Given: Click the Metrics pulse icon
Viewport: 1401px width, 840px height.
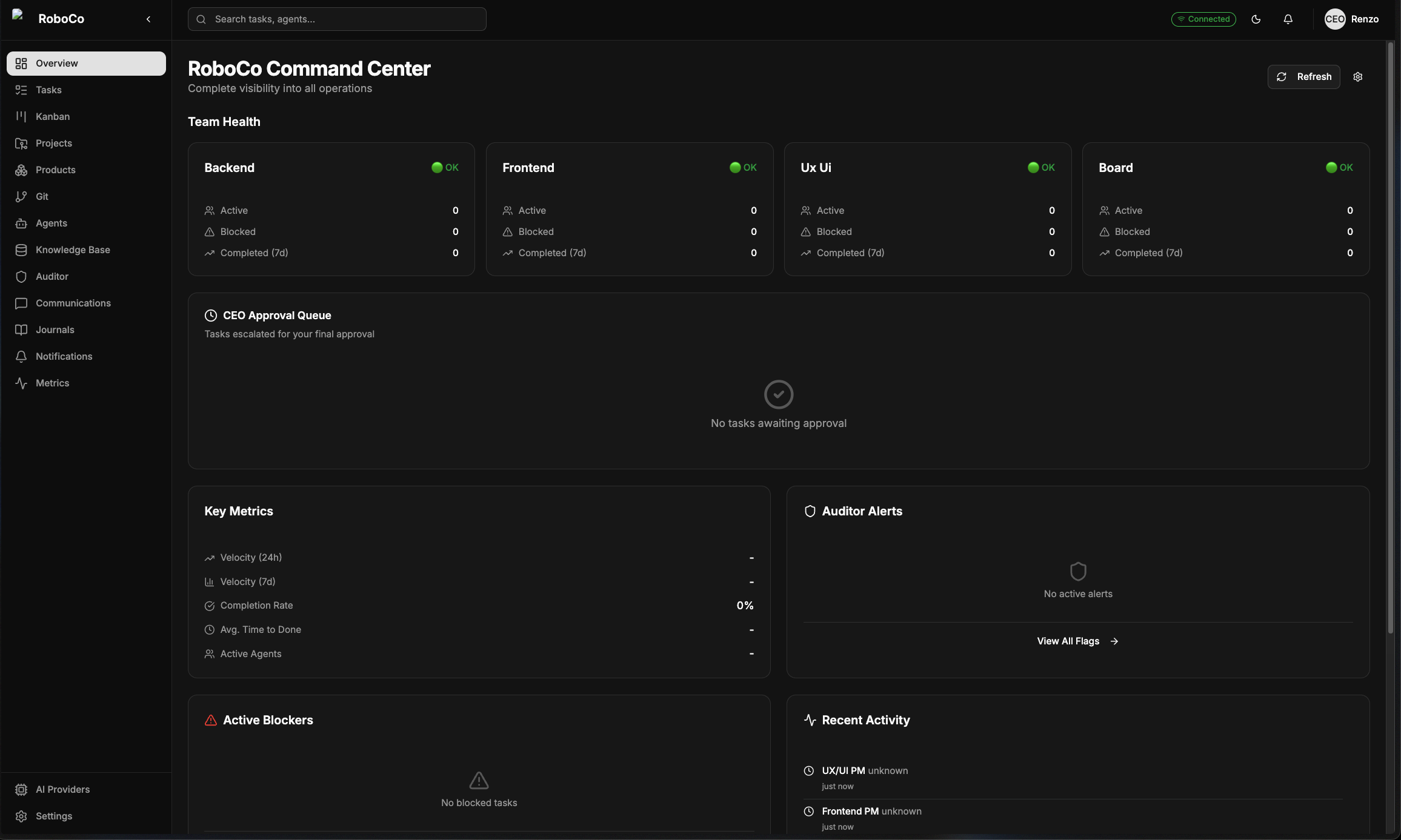Looking at the screenshot, I should point(21,383).
